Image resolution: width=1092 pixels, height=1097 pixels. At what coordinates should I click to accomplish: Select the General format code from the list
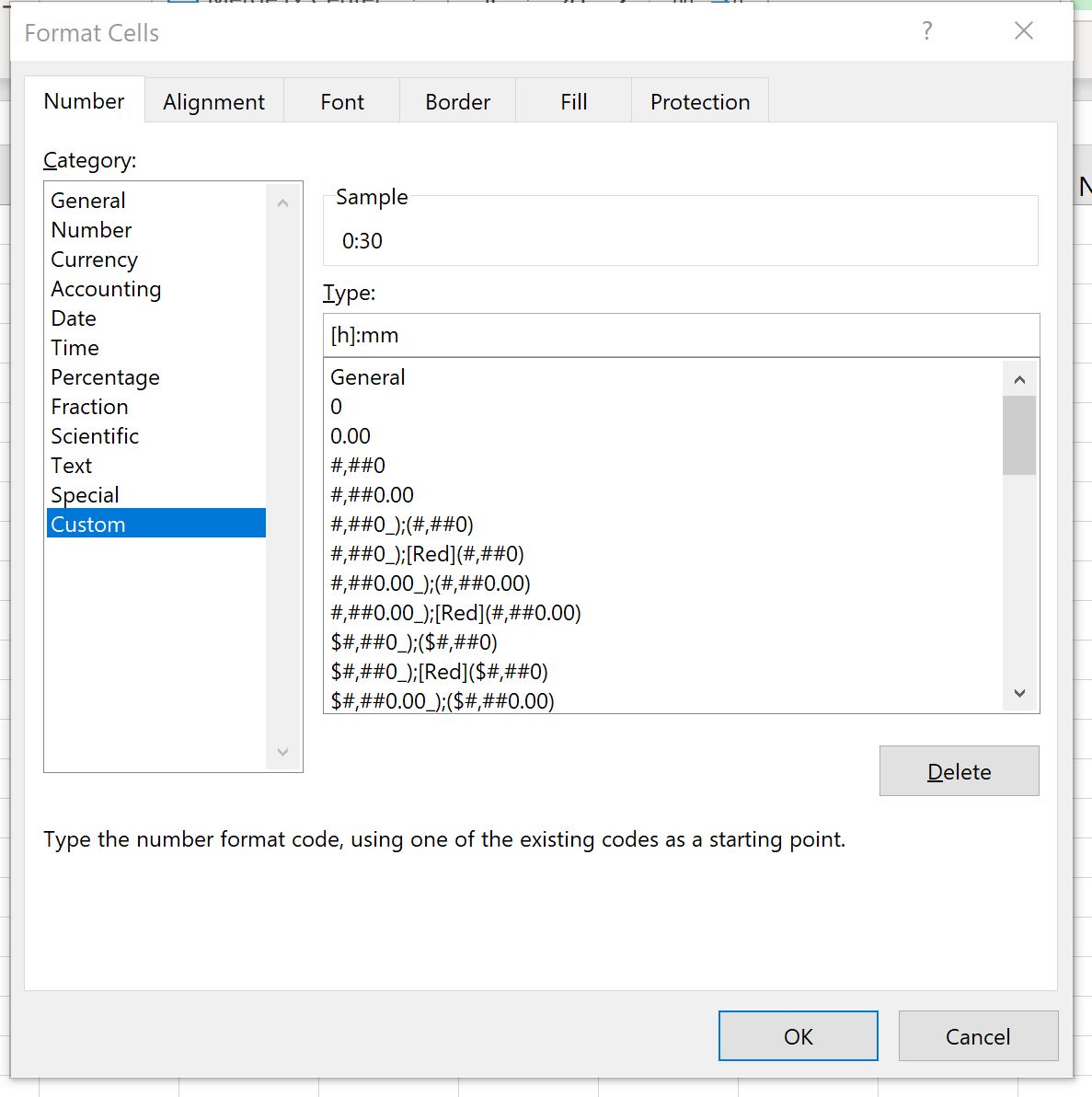(368, 377)
